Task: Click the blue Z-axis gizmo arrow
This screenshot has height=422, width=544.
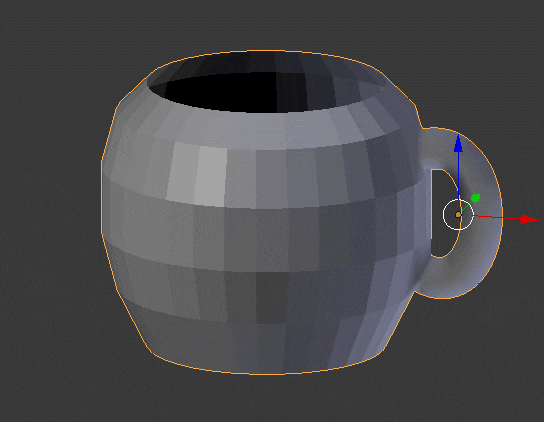Action: click(x=458, y=144)
